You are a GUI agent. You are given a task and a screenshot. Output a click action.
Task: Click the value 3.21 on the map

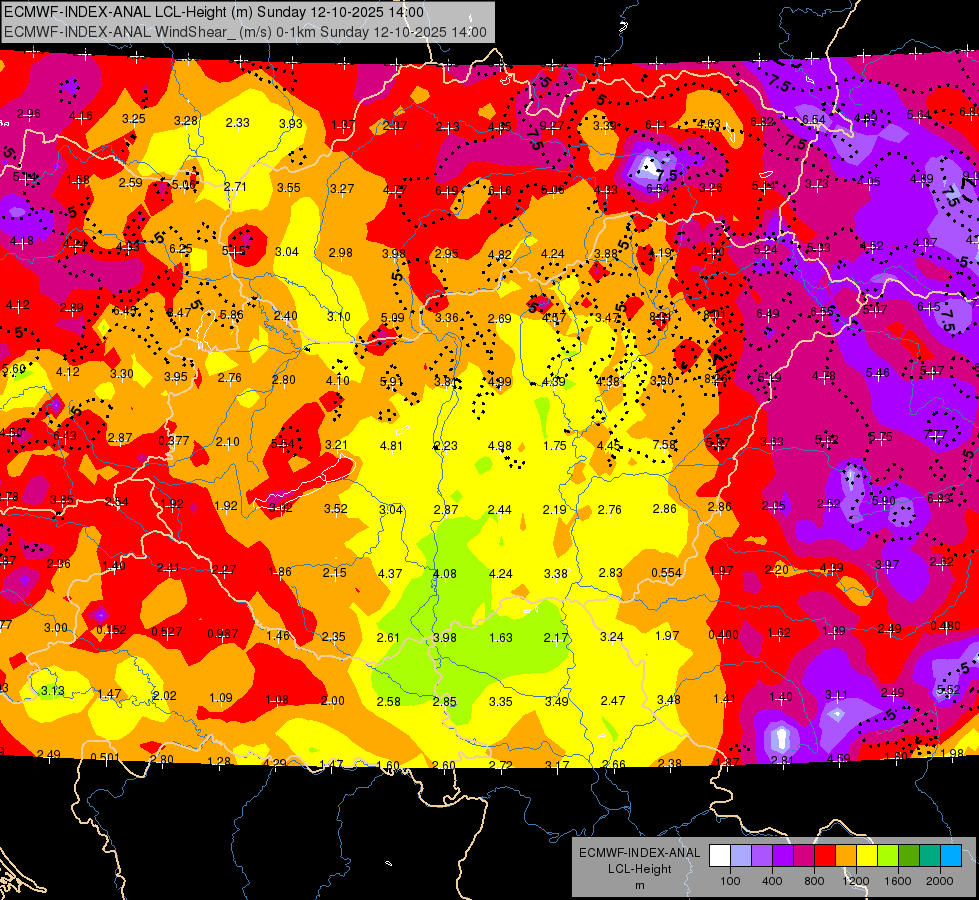pos(337,445)
